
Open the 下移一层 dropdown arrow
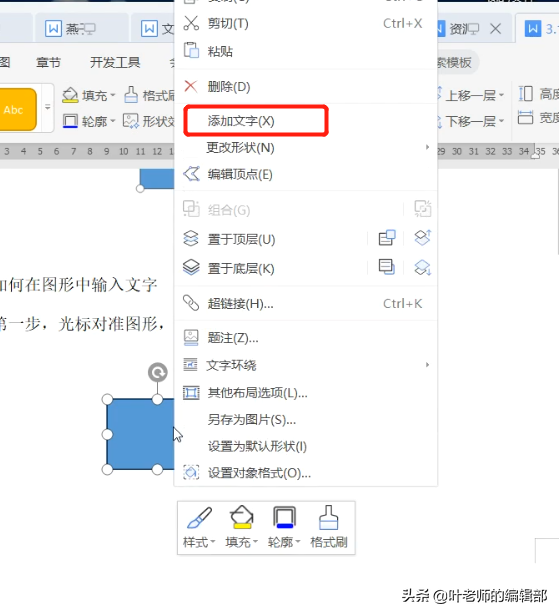pos(501,121)
